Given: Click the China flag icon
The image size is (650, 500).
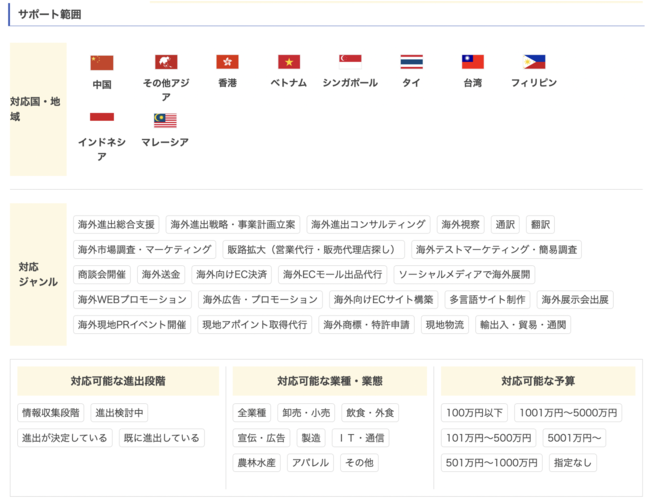Looking at the screenshot, I should 102,62.
